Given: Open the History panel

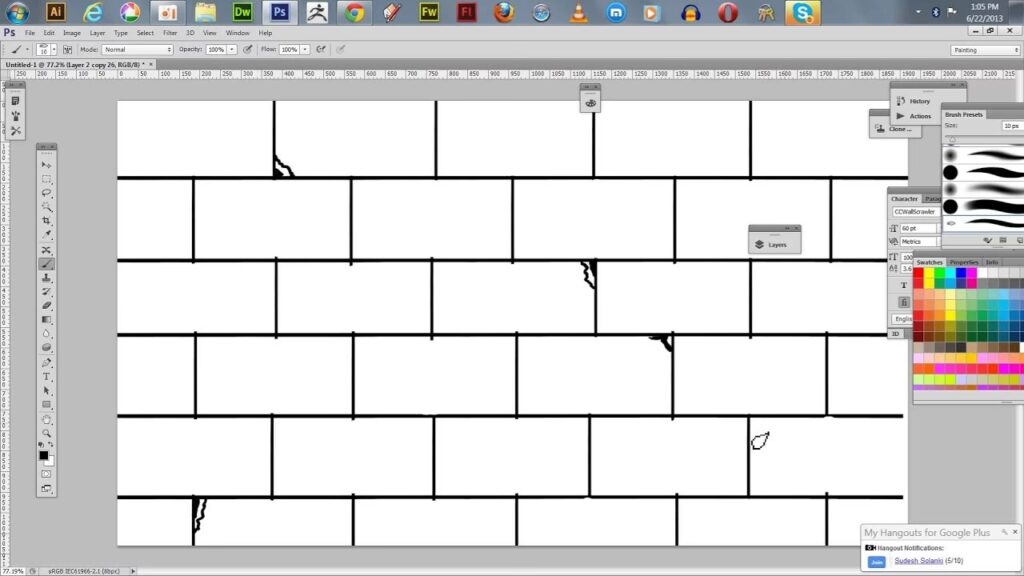Looking at the screenshot, I should pos(918,101).
